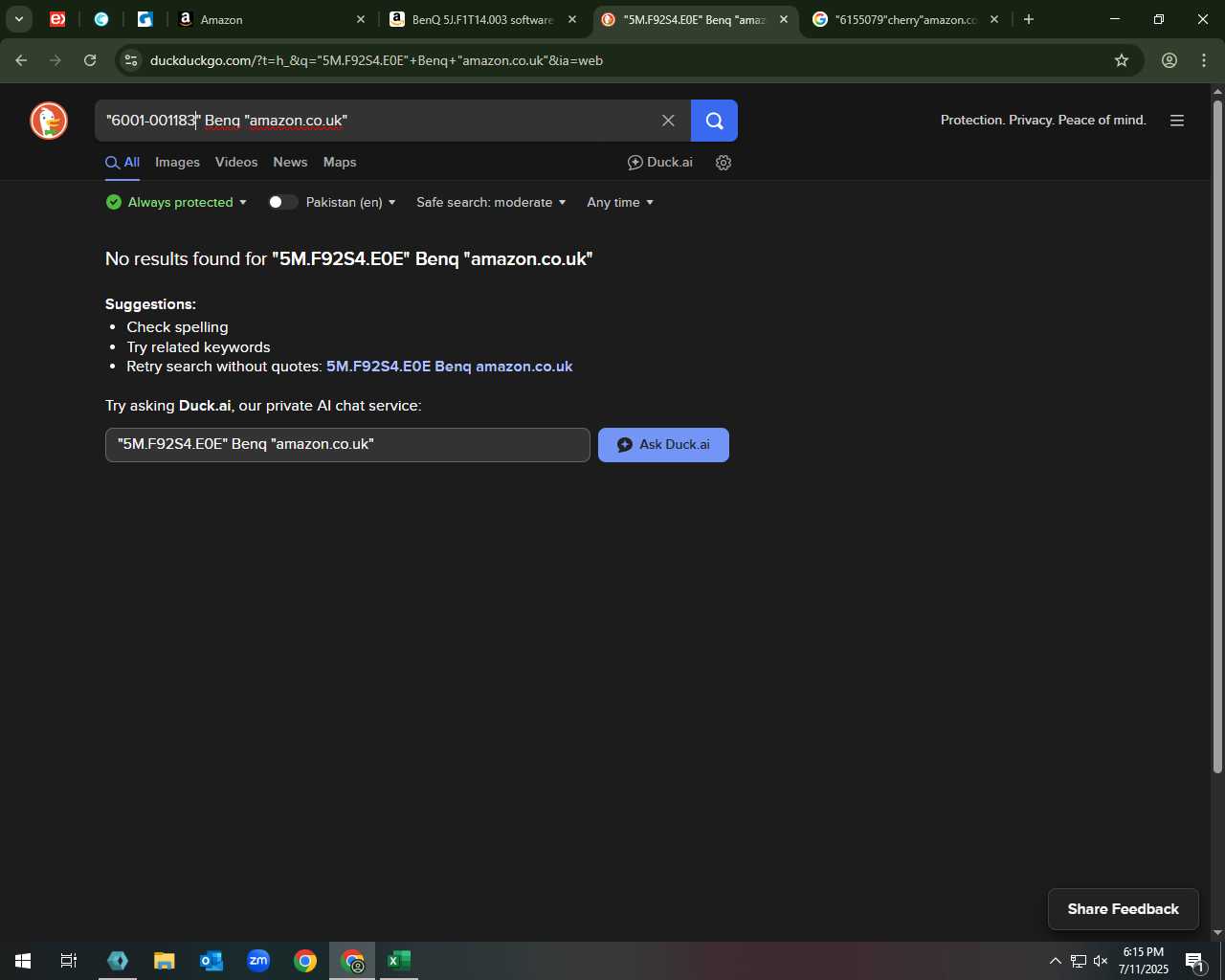Viewport: 1225px width, 980px height.
Task: Click the address bar URL
Action: pos(376,60)
